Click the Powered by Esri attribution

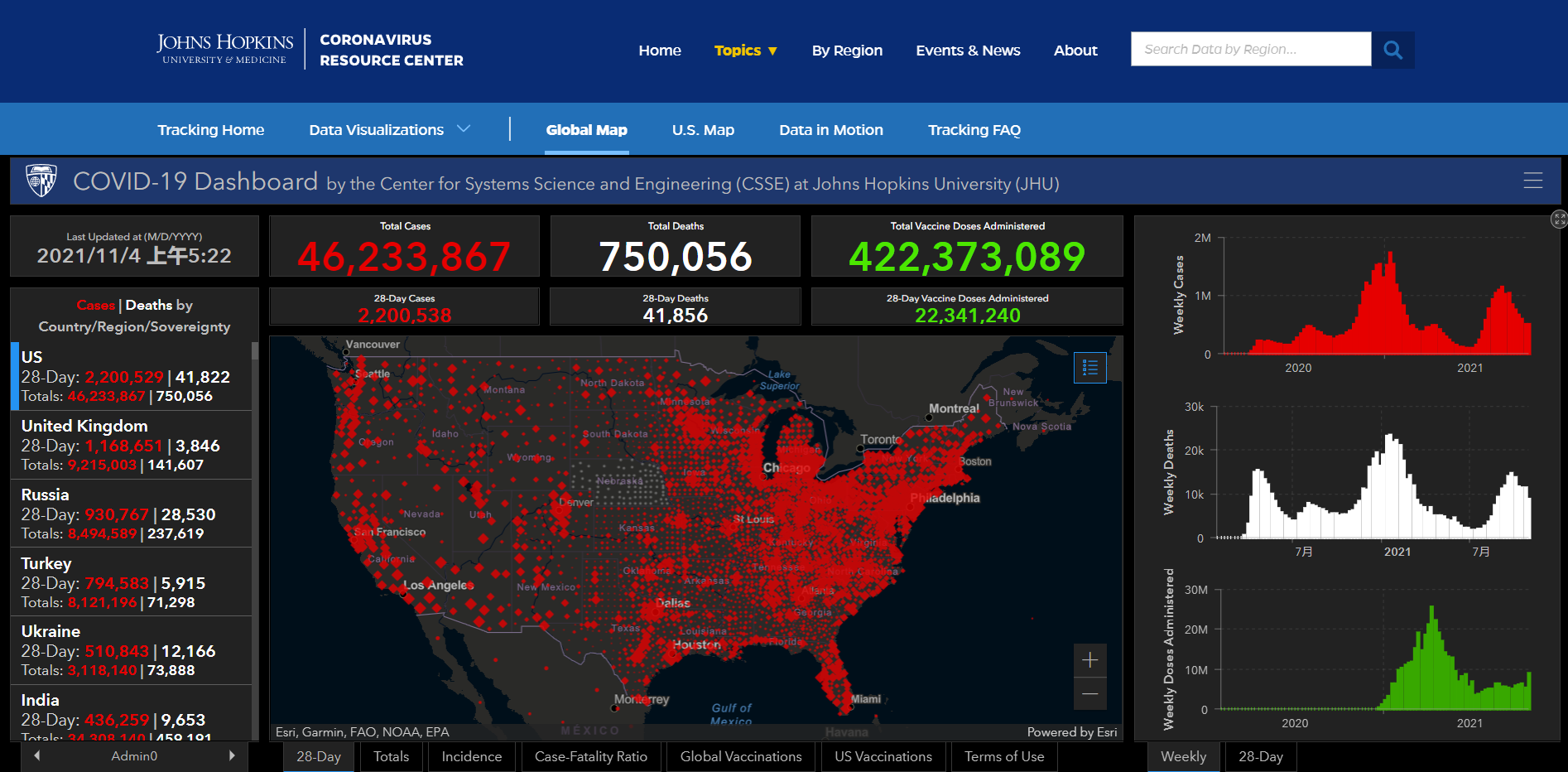click(1071, 732)
